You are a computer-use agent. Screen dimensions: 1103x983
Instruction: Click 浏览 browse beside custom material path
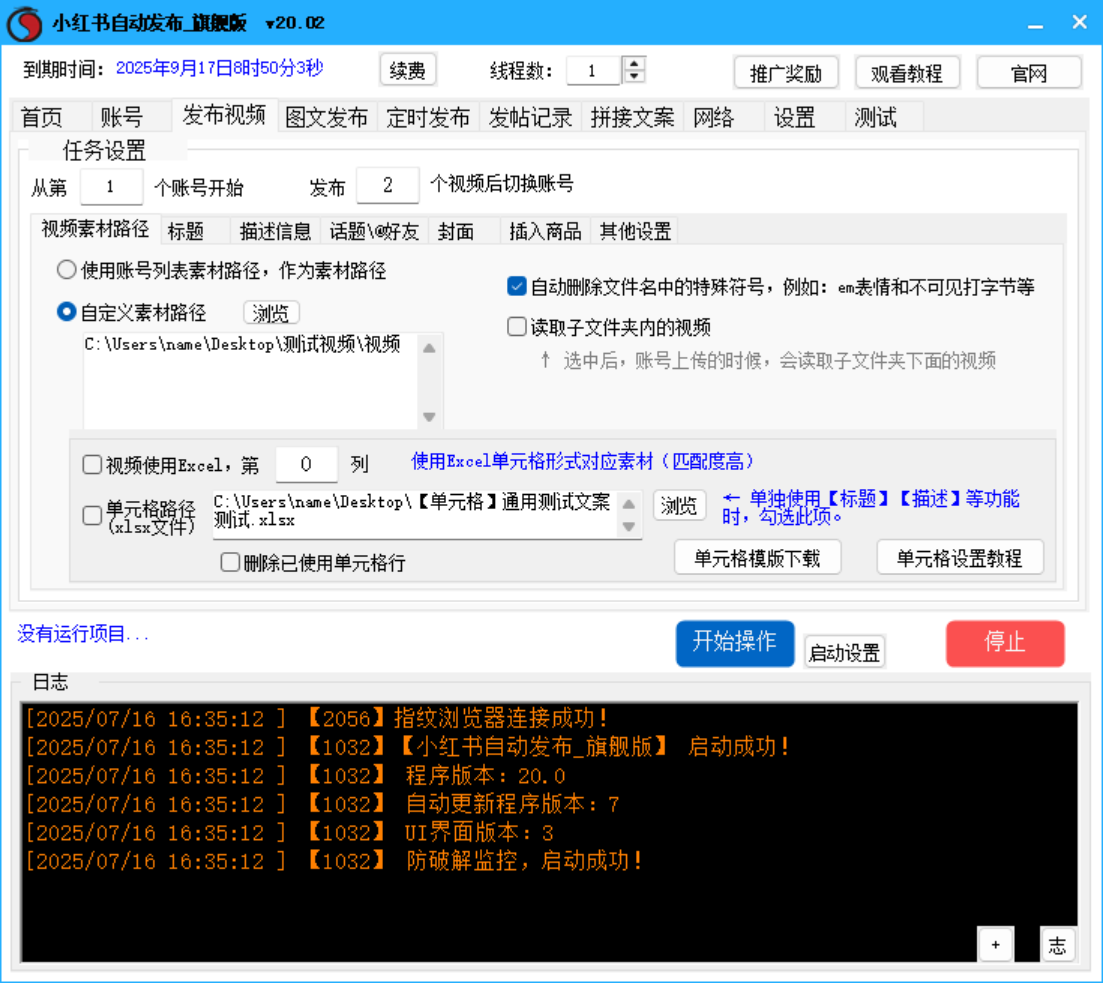[271, 313]
